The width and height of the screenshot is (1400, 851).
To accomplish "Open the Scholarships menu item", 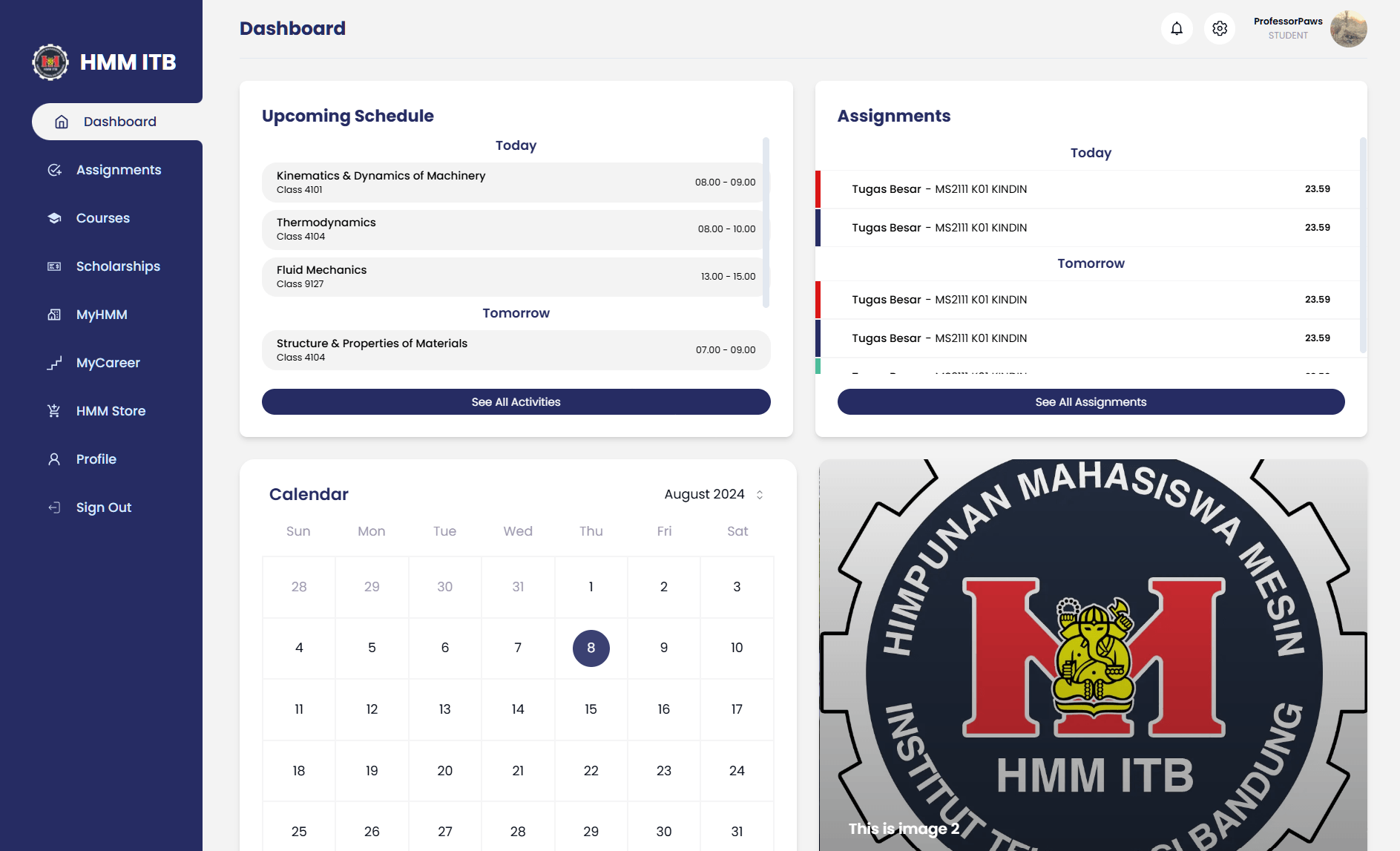I will click(x=117, y=266).
